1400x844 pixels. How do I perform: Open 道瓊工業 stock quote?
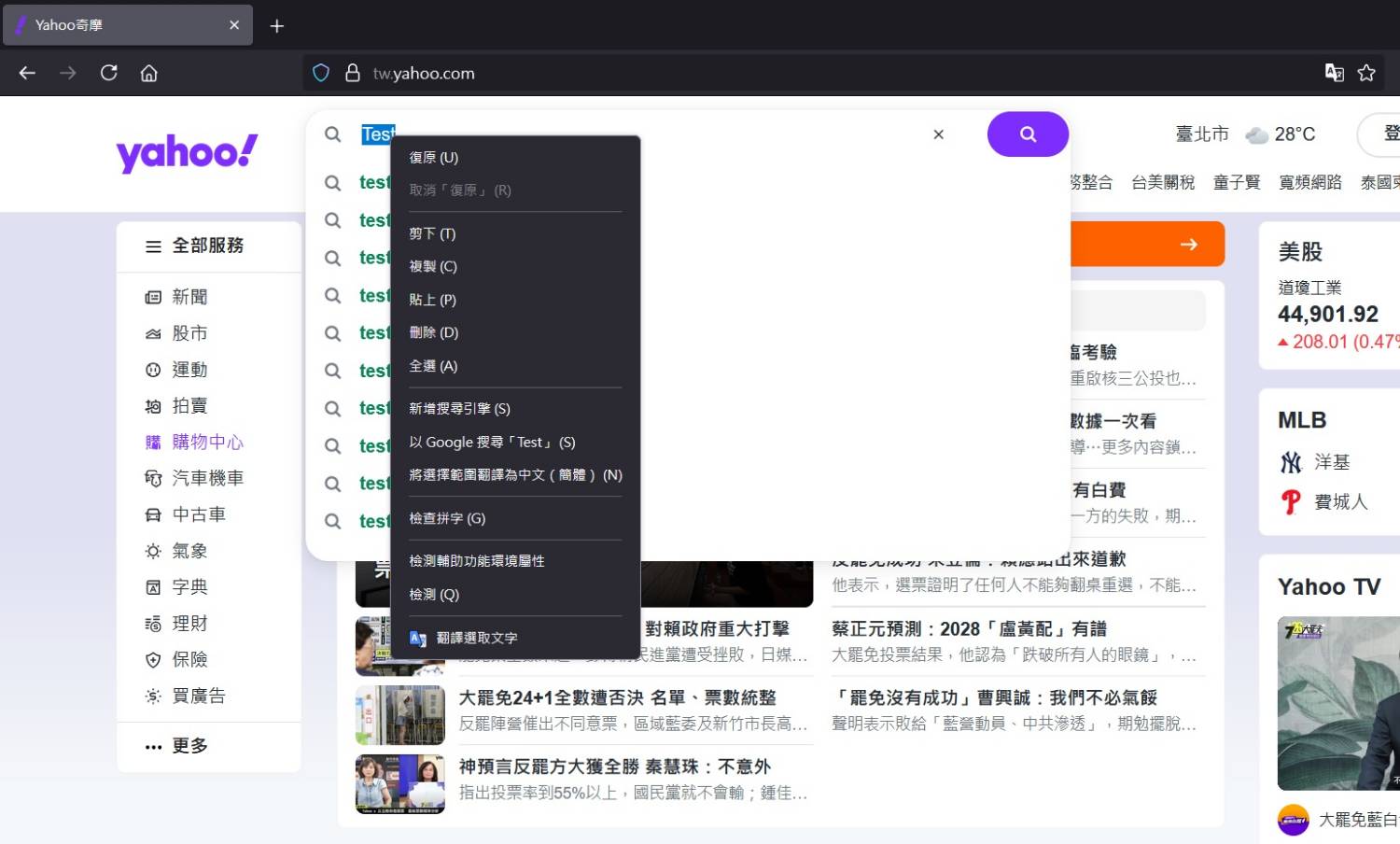click(1309, 288)
